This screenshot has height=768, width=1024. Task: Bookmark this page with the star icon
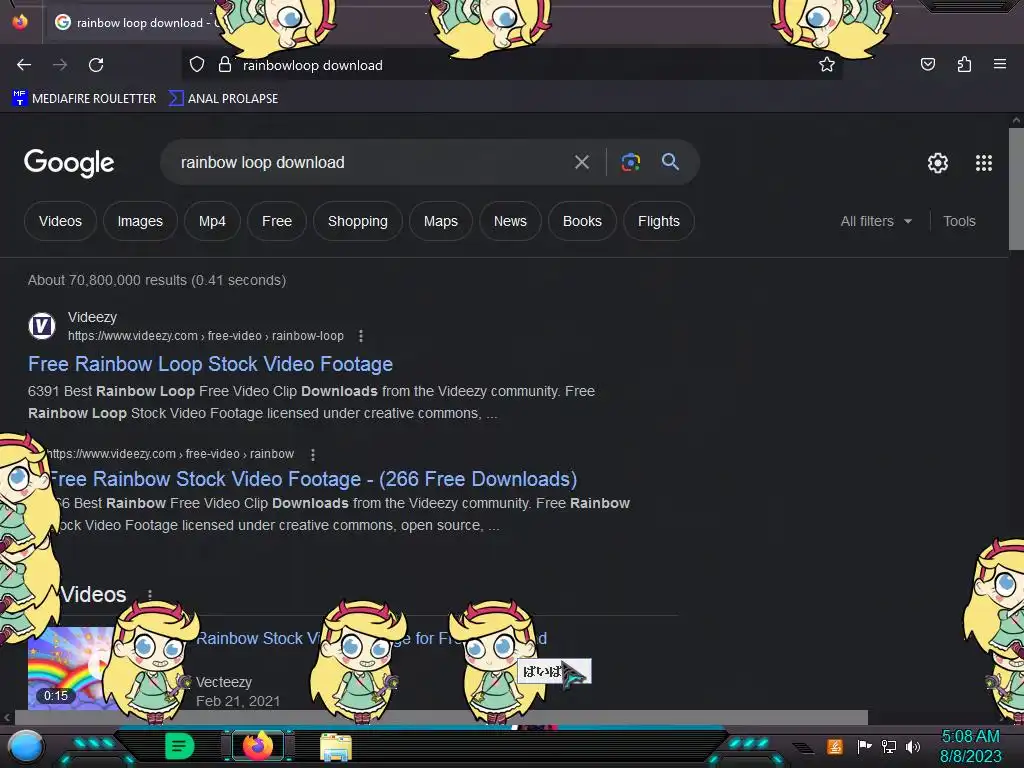point(827,64)
